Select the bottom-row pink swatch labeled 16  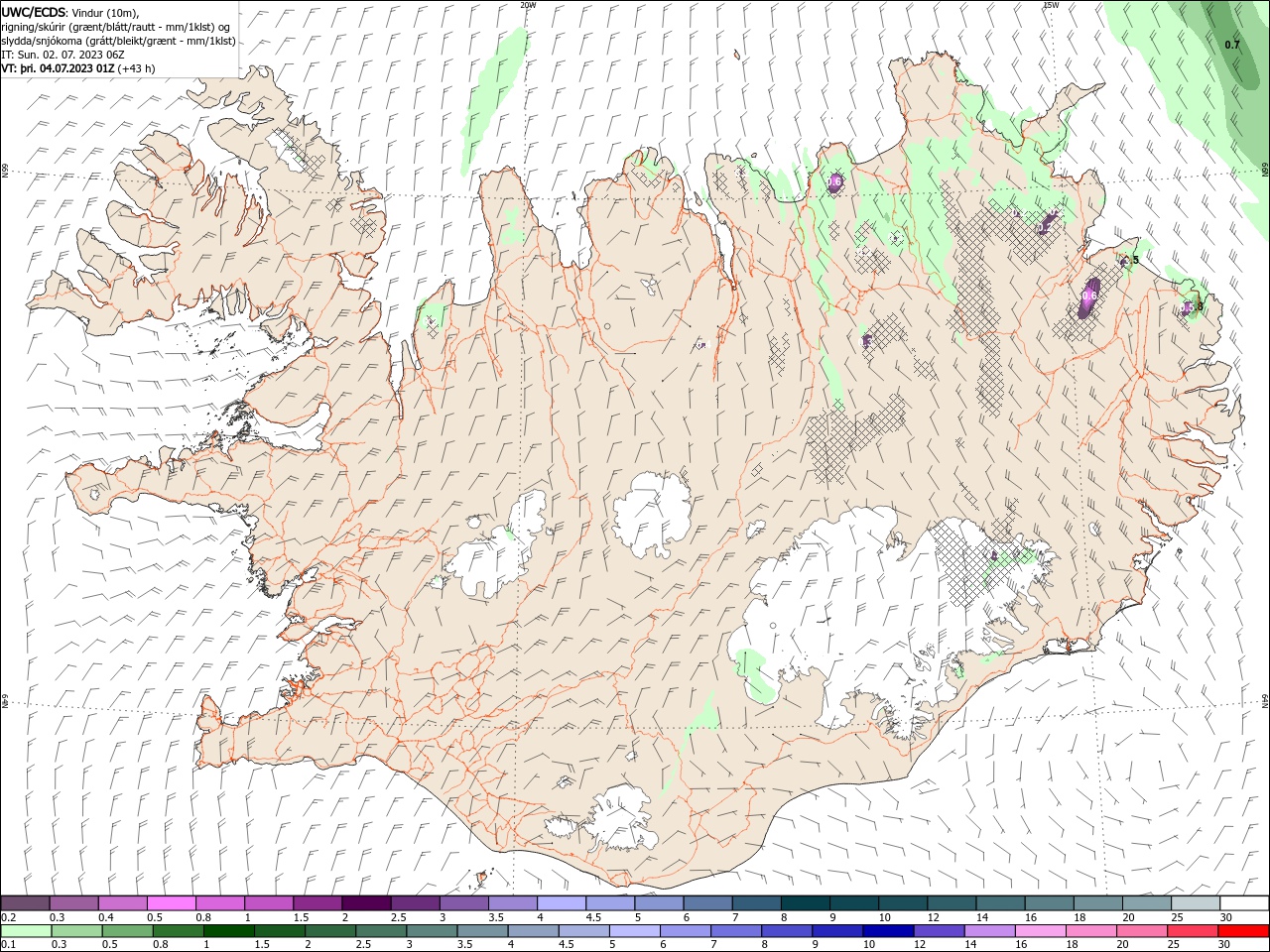1039,931
